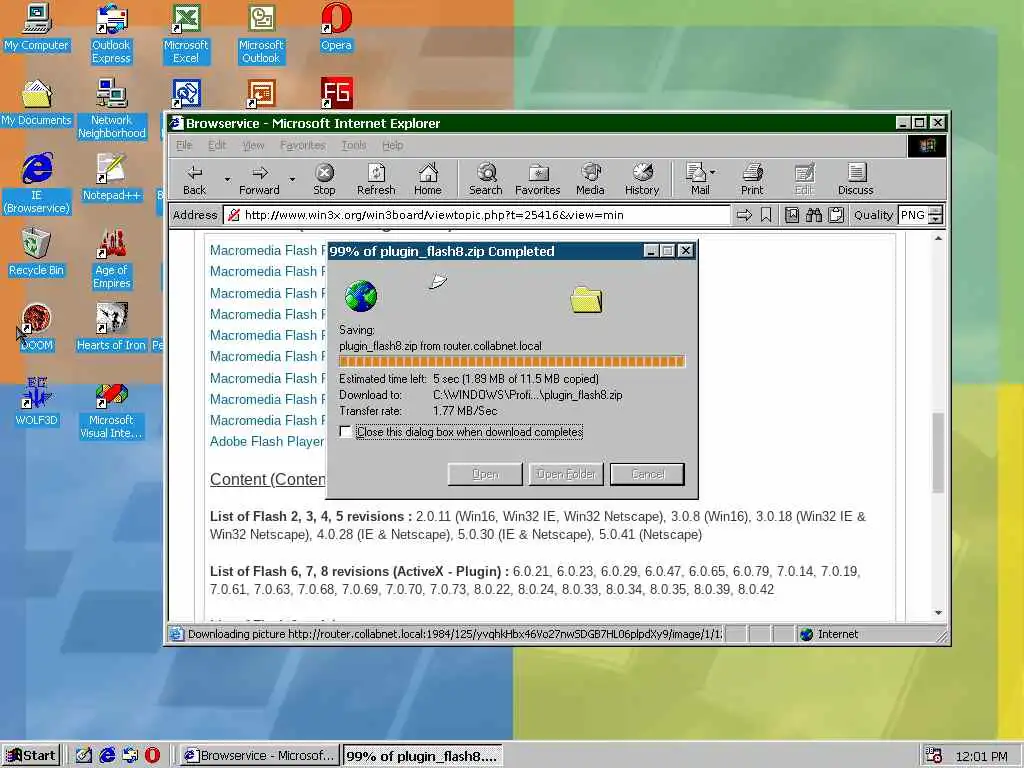Show browsing History from the toolbar
The width and height of the screenshot is (1024, 768).
(642, 180)
